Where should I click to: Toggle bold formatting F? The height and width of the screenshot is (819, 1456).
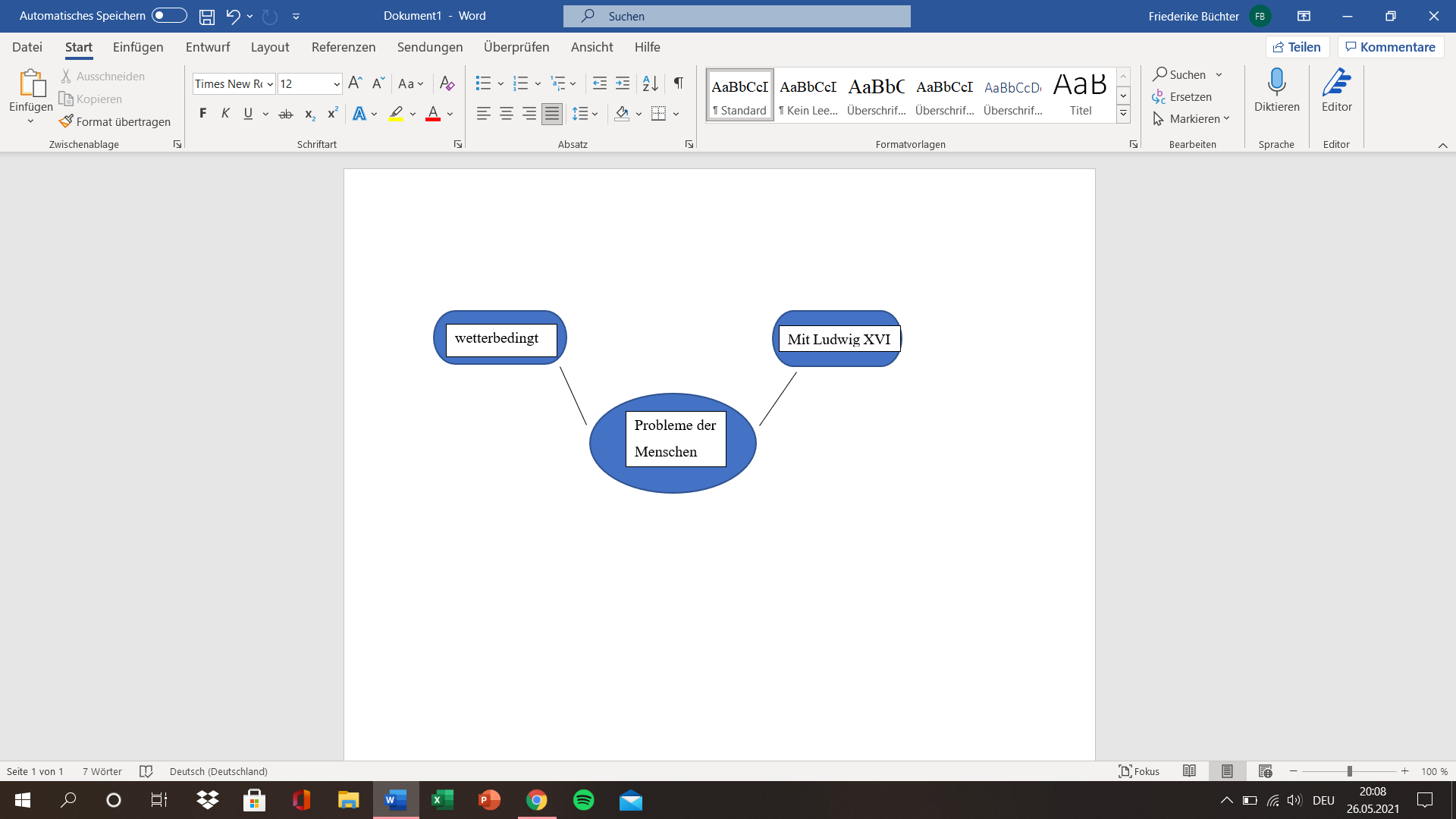[x=202, y=114]
